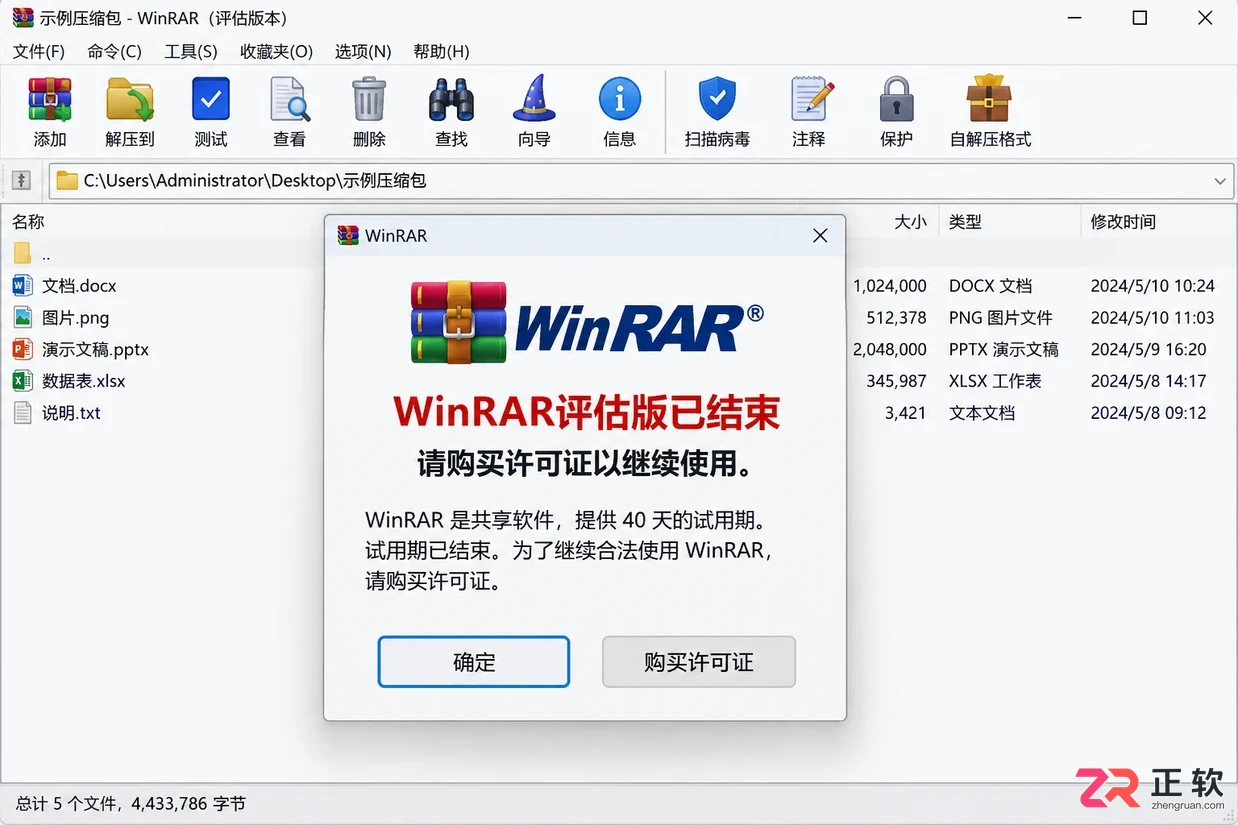This screenshot has width=1238, height=825.
Task: Choose 自解压格式 (SFX) chest icon
Action: pyautogui.click(x=989, y=99)
